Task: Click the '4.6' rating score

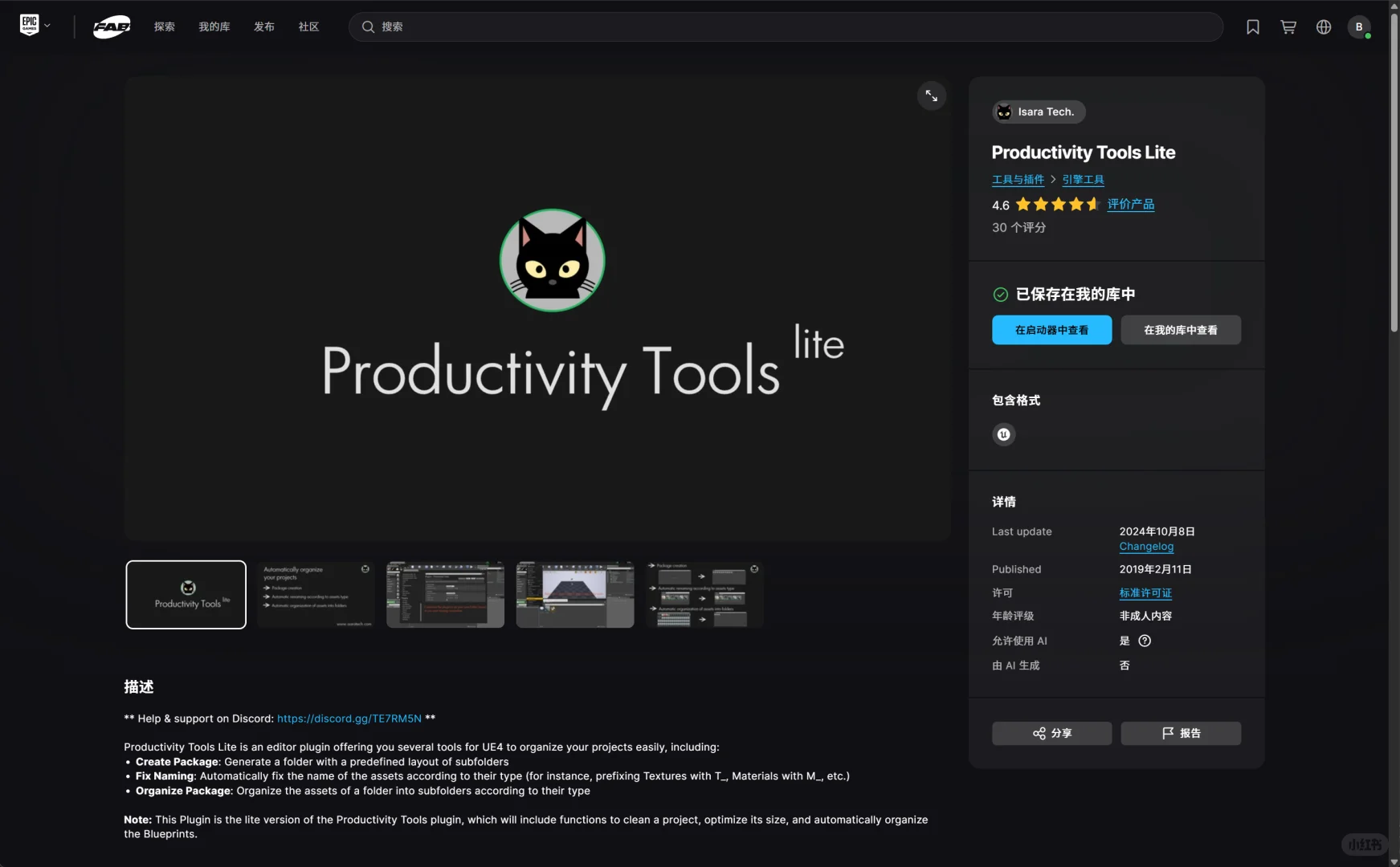Action: (1001, 206)
